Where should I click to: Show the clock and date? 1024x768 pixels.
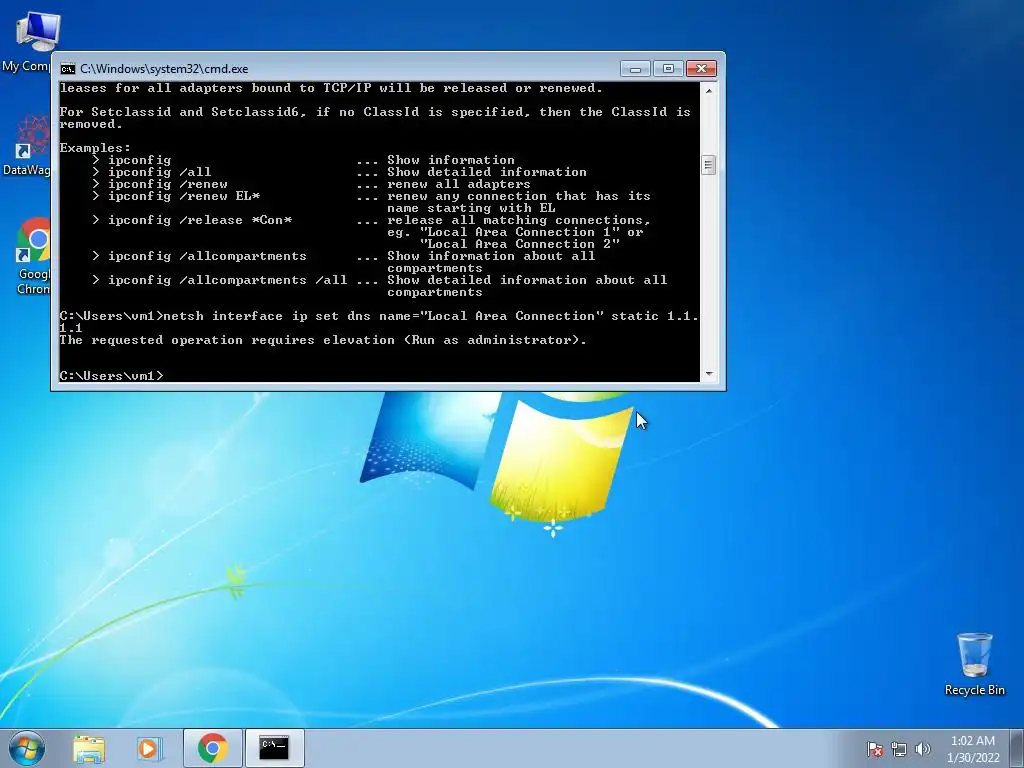973,749
